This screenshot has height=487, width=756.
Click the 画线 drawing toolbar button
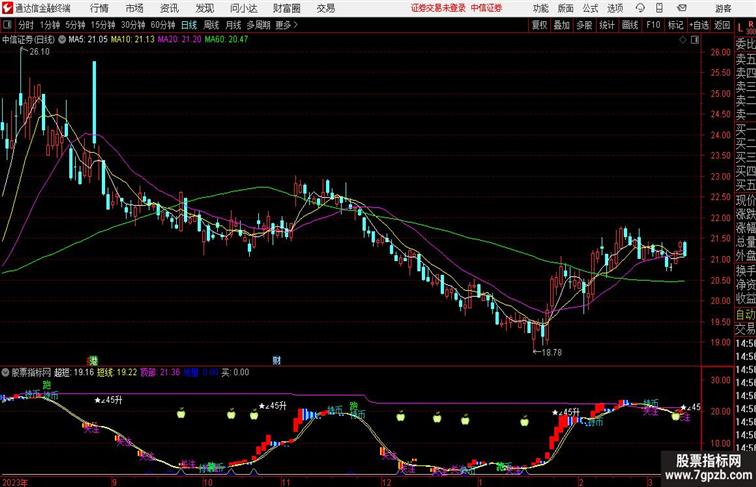click(630, 25)
